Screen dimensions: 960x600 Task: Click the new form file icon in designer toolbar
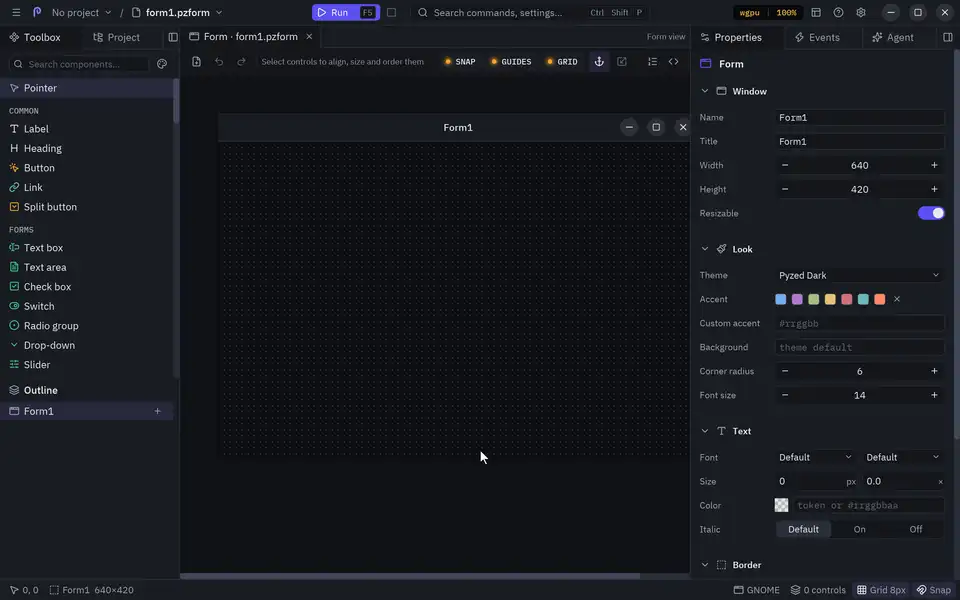(x=196, y=61)
